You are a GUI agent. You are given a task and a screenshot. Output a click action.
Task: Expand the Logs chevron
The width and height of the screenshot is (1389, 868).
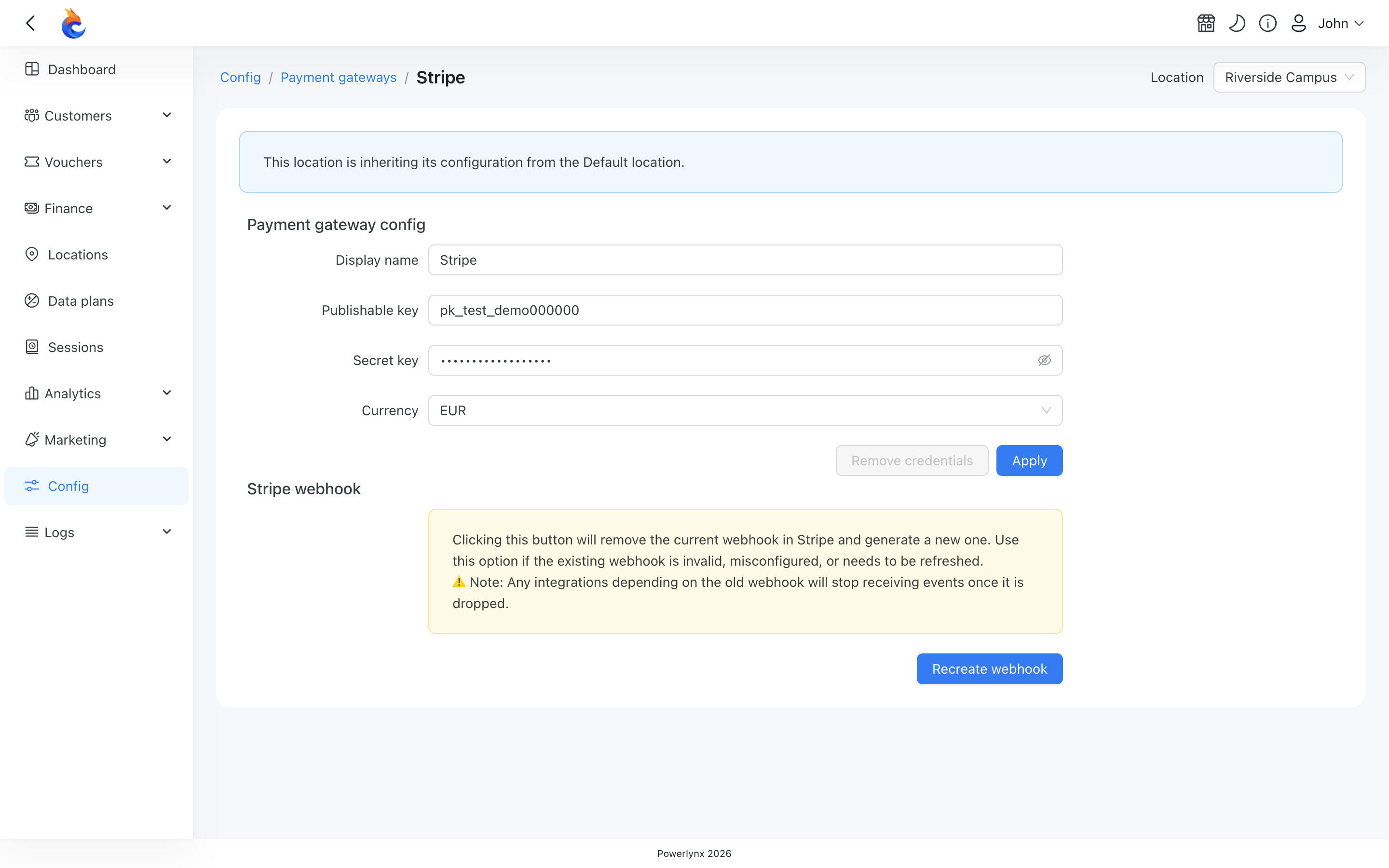(x=167, y=532)
